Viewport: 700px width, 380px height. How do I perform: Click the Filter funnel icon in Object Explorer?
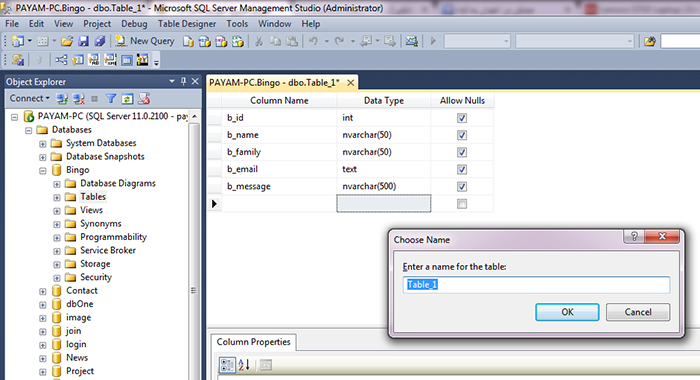(x=111, y=99)
